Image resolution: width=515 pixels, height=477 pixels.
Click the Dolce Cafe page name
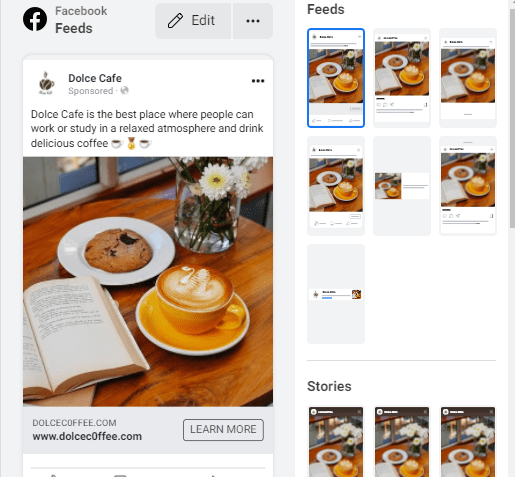point(95,78)
